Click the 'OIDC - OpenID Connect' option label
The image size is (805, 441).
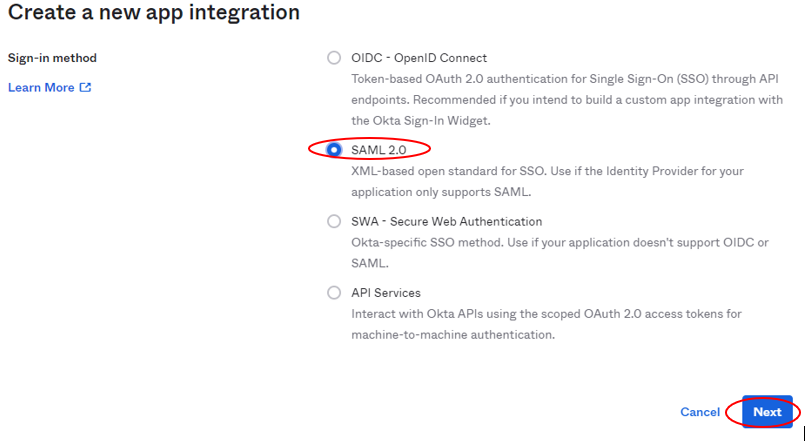pyautogui.click(x=419, y=58)
